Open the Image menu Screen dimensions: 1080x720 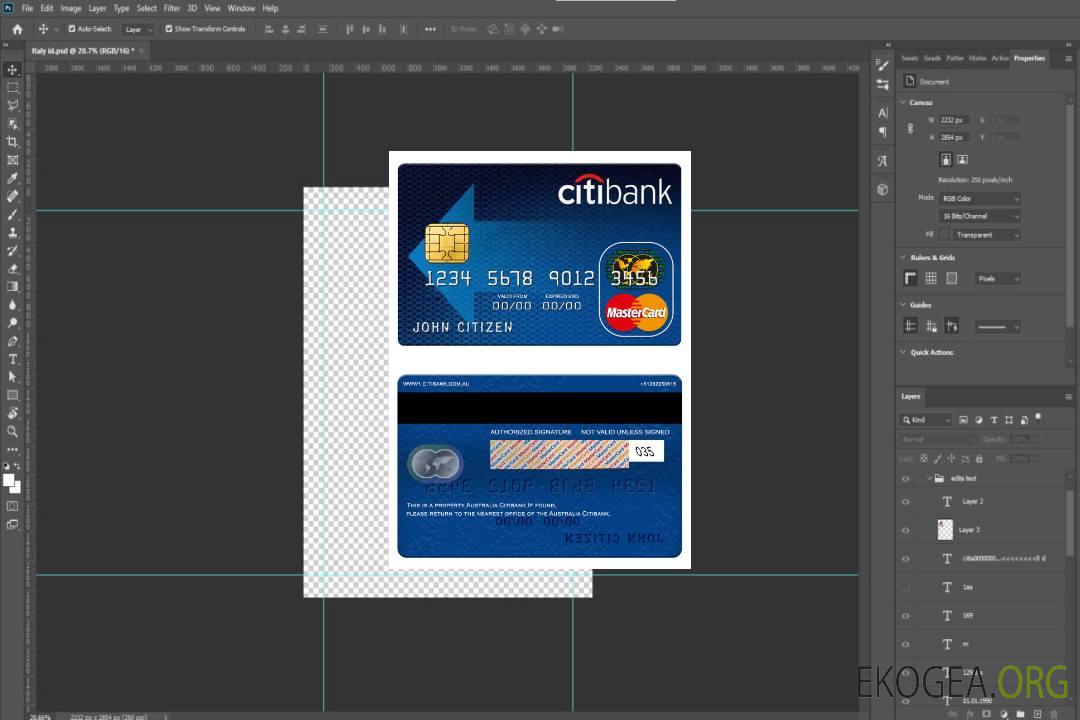tap(71, 8)
